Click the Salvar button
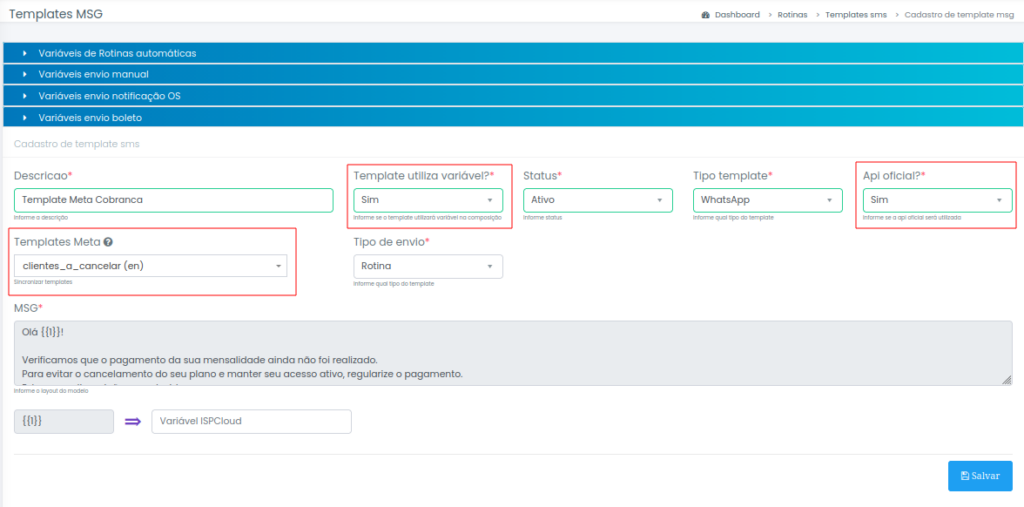Screen dimensions: 1024x507 (x=980, y=476)
